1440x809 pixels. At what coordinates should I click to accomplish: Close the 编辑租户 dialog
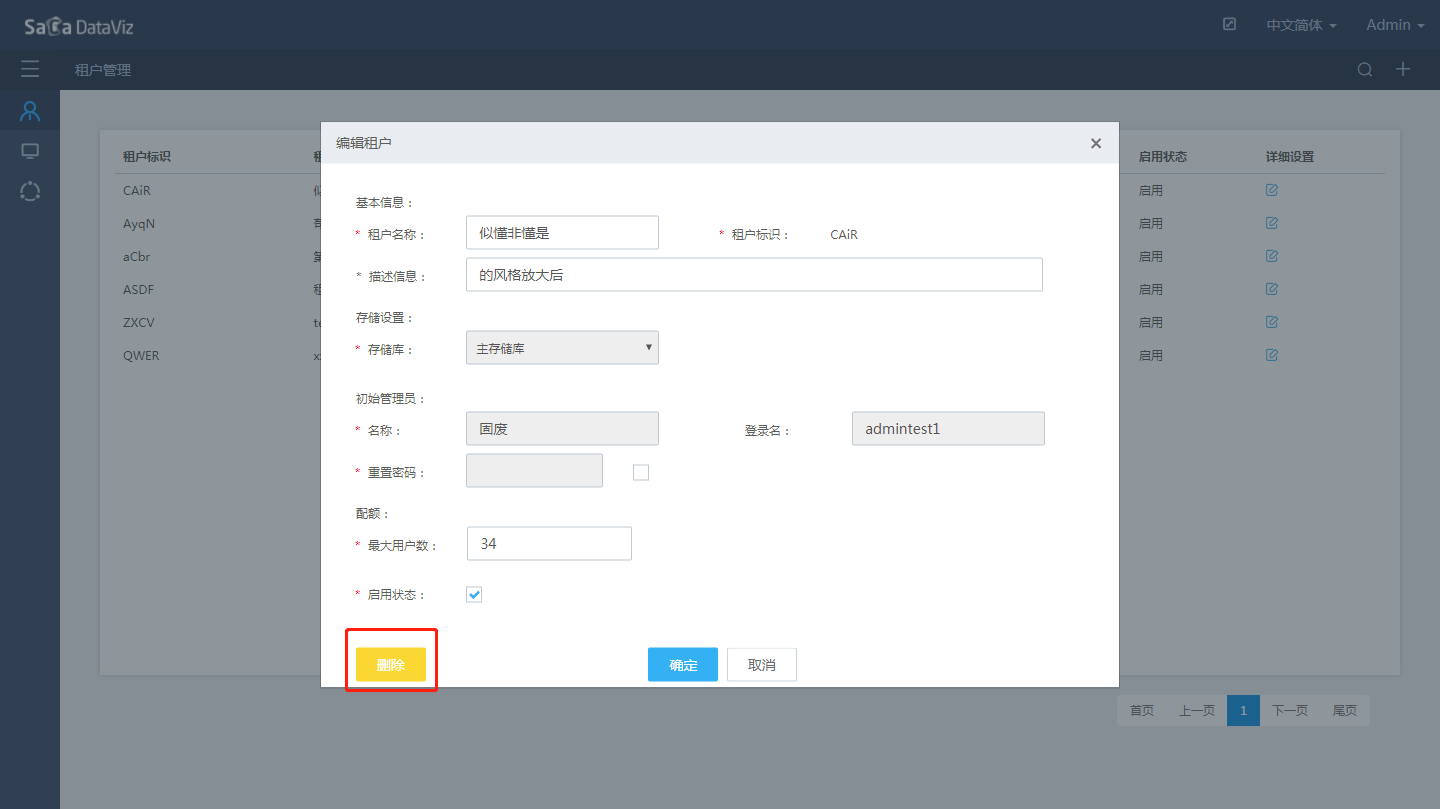coord(1096,144)
